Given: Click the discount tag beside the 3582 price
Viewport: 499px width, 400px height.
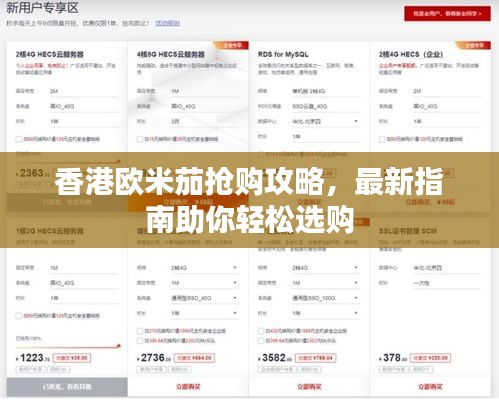Looking at the screenshot, I should (x=315, y=358).
